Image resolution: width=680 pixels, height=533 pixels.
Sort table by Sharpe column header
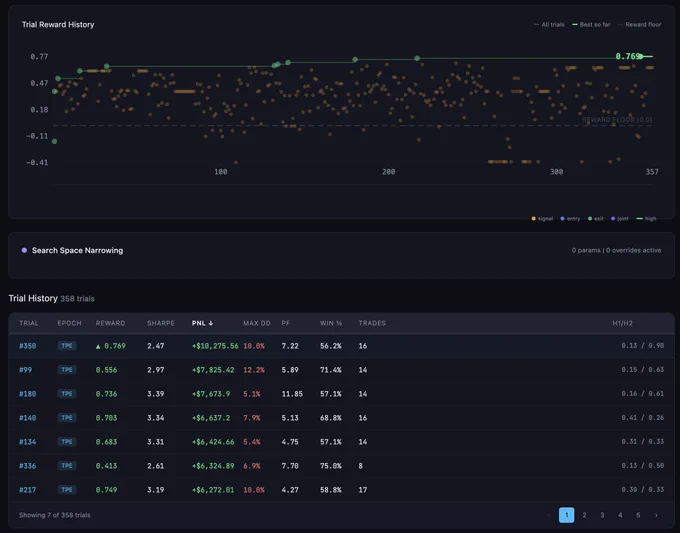160,323
